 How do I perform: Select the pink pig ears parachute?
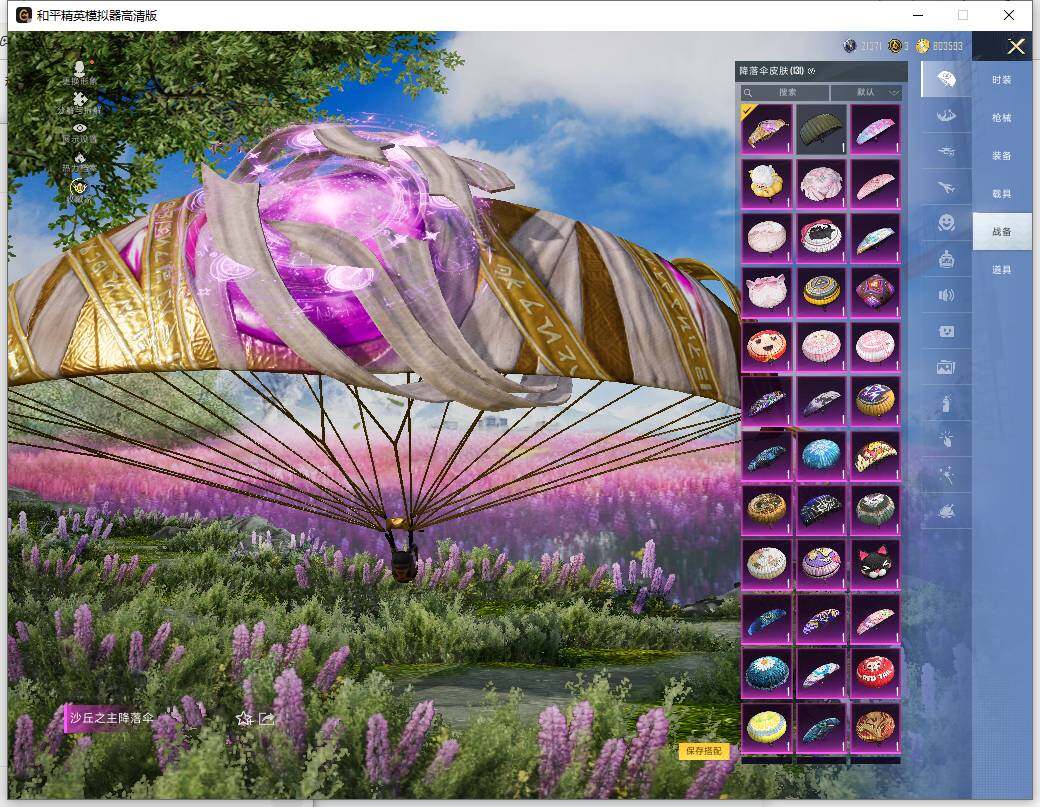767,292
